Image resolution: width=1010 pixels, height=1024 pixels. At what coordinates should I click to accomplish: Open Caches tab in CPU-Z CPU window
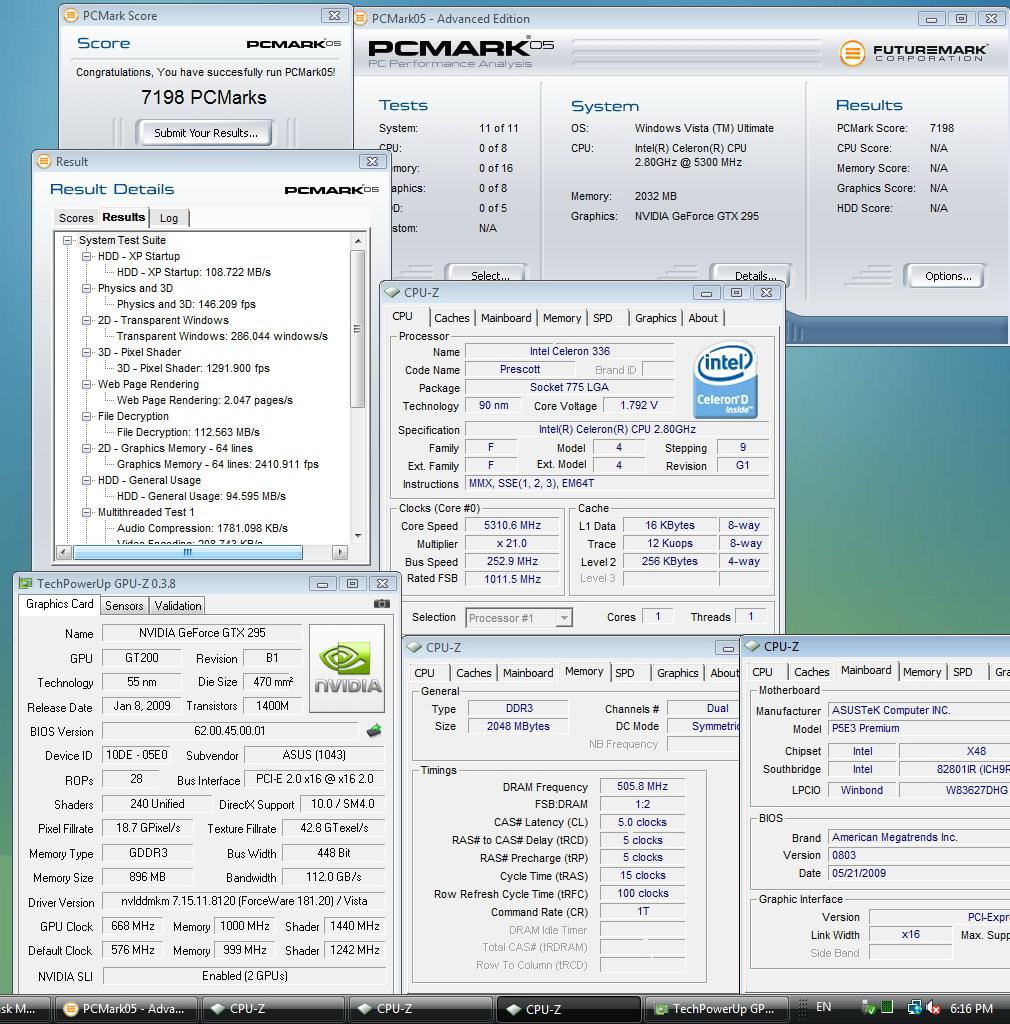pos(452,318)
